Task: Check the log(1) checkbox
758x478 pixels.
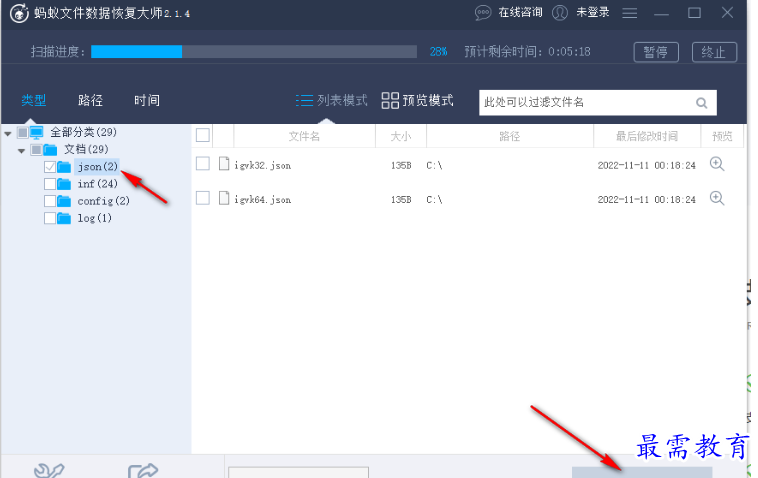Action: (50, 218)
